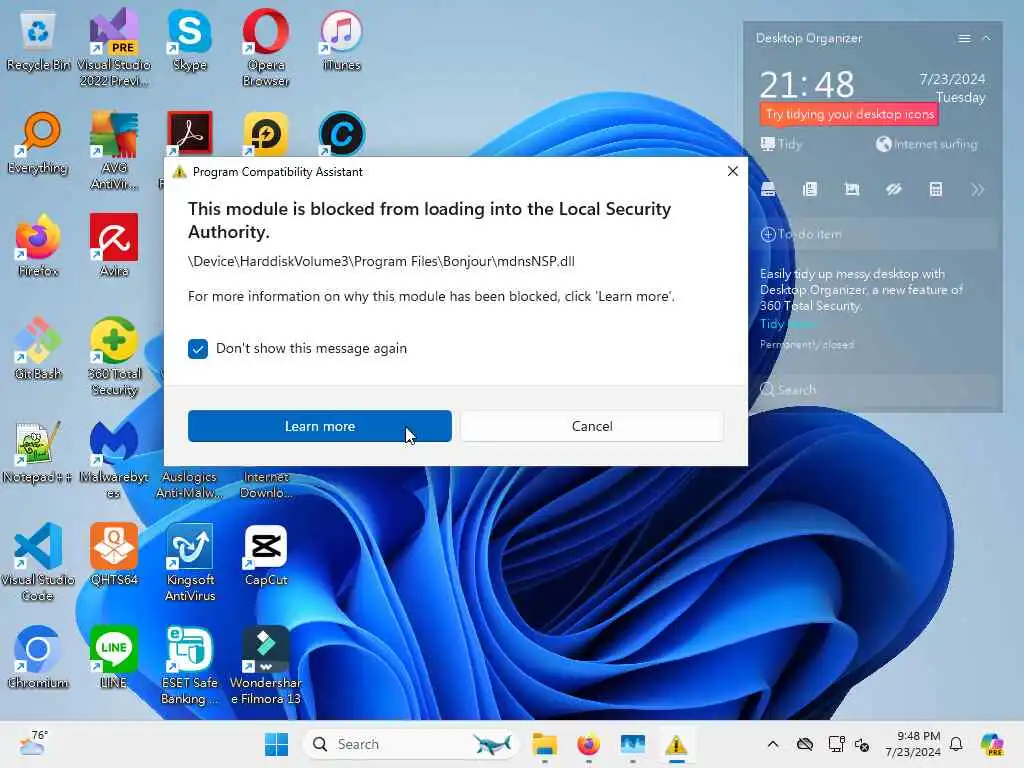Screen dimensions: 1024x768
Task: Select the Git Bash desktop icon
Action: 38,350
